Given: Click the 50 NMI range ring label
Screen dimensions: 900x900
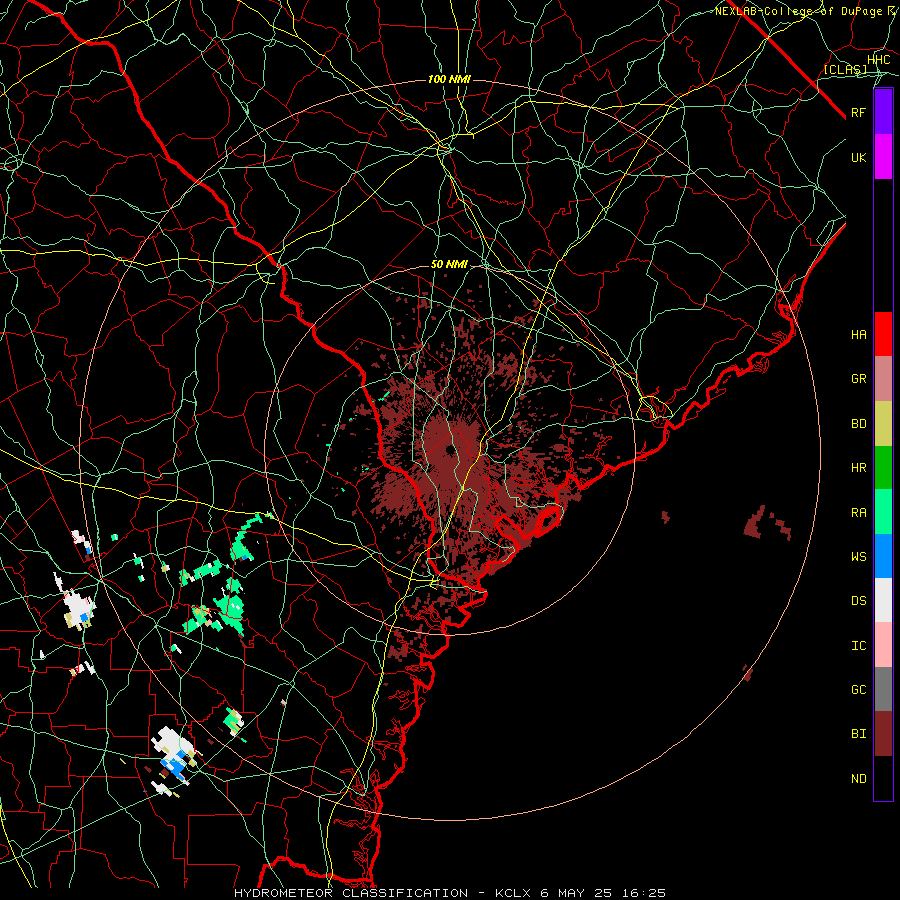Looking at the screenshot, I should pos(449,265).
